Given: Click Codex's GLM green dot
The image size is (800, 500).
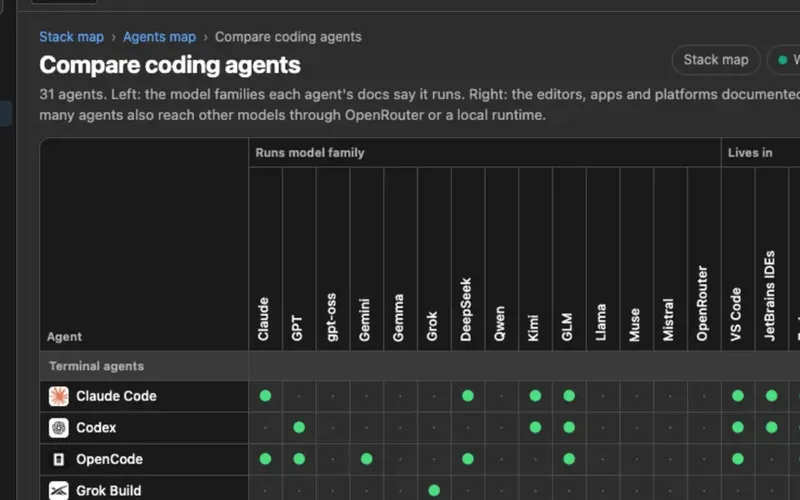Looking at the screenshot, I should (x=569, y=427).
